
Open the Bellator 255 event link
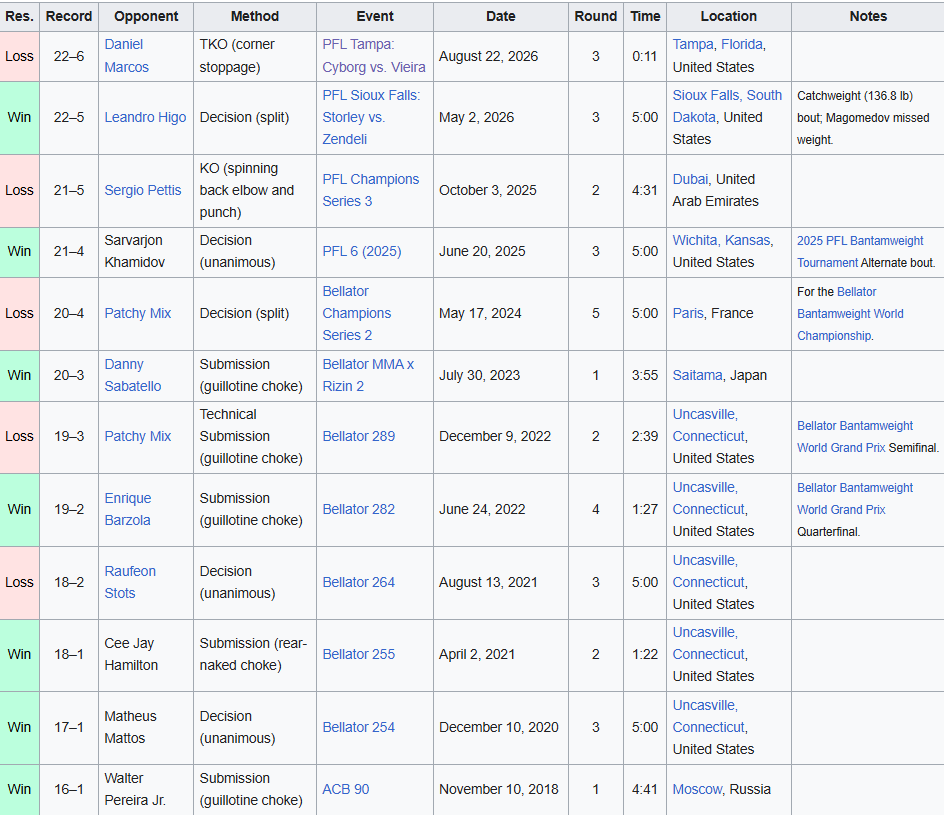coord(358,654)
